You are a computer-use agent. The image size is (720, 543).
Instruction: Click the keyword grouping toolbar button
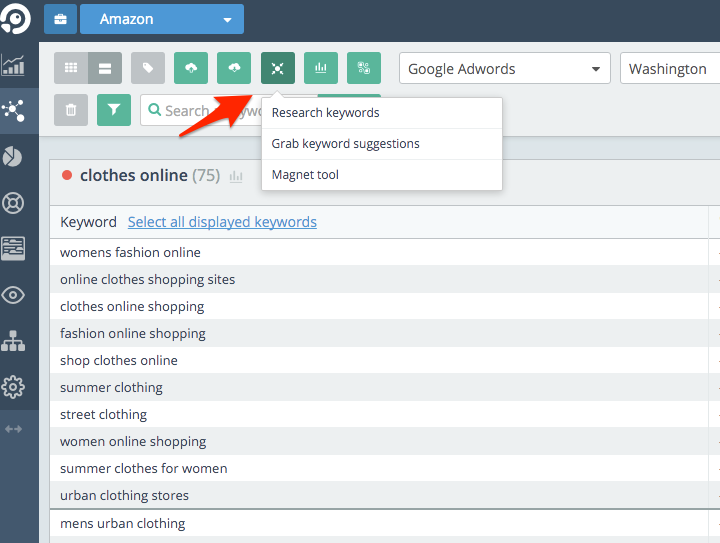(x=364, y=68)
